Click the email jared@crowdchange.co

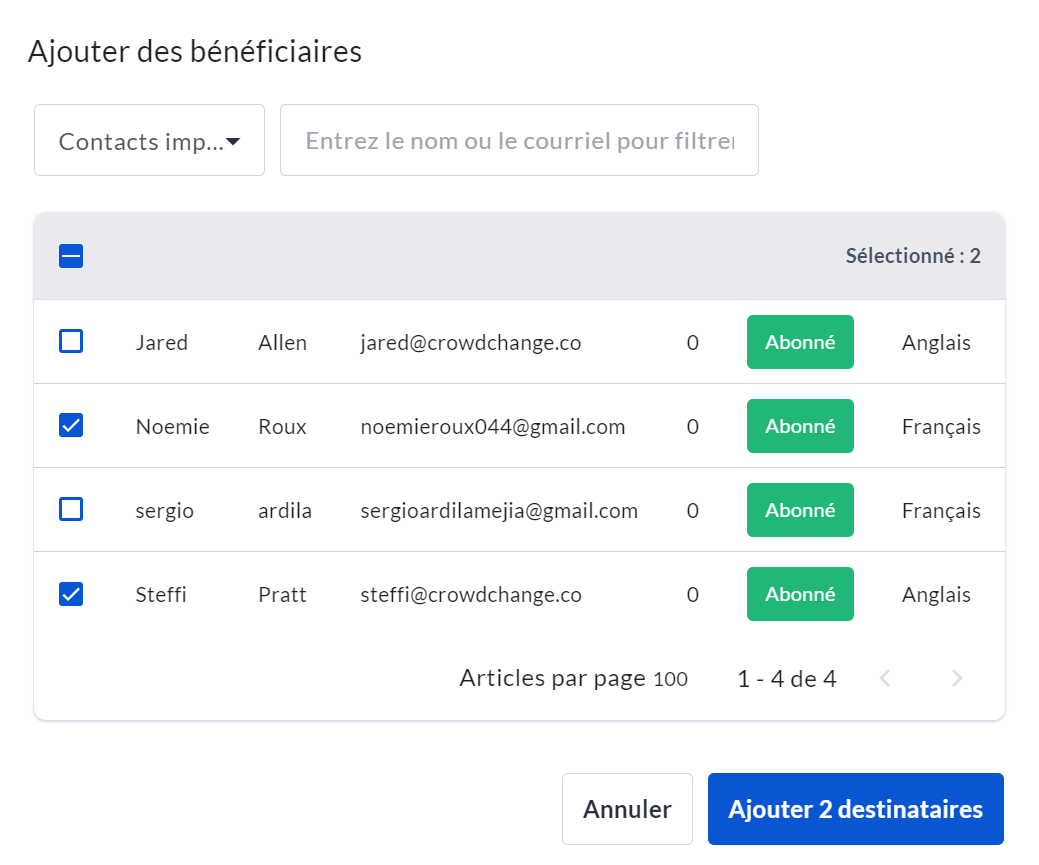click(x=470, y=343)
